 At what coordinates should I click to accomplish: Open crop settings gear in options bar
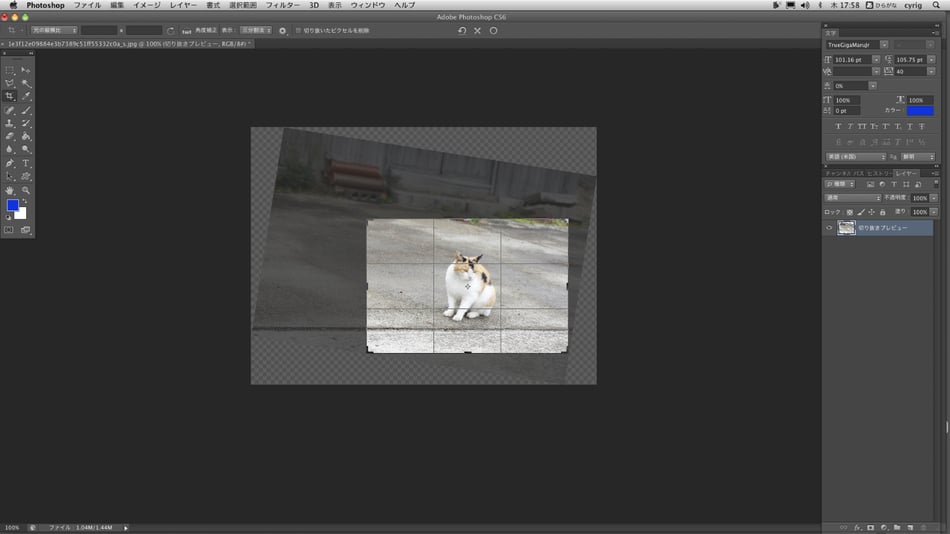[282, 31]
